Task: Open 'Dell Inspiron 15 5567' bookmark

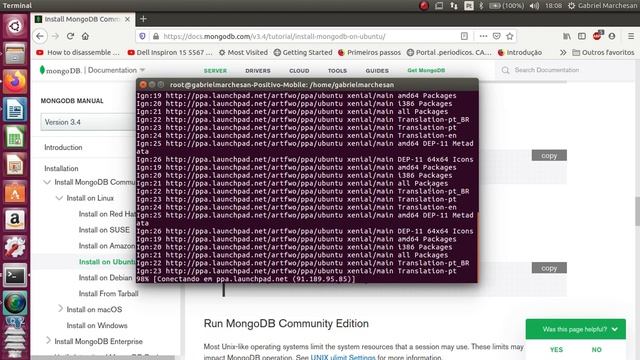Action: coord(170,52)
